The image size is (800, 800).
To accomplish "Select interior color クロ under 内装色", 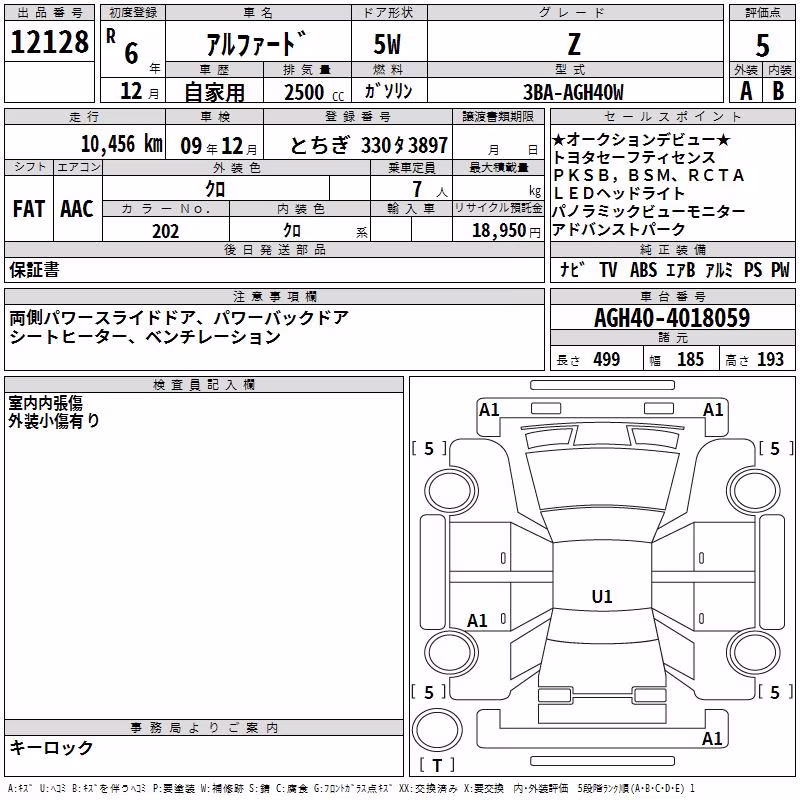I will coord(292,231).
